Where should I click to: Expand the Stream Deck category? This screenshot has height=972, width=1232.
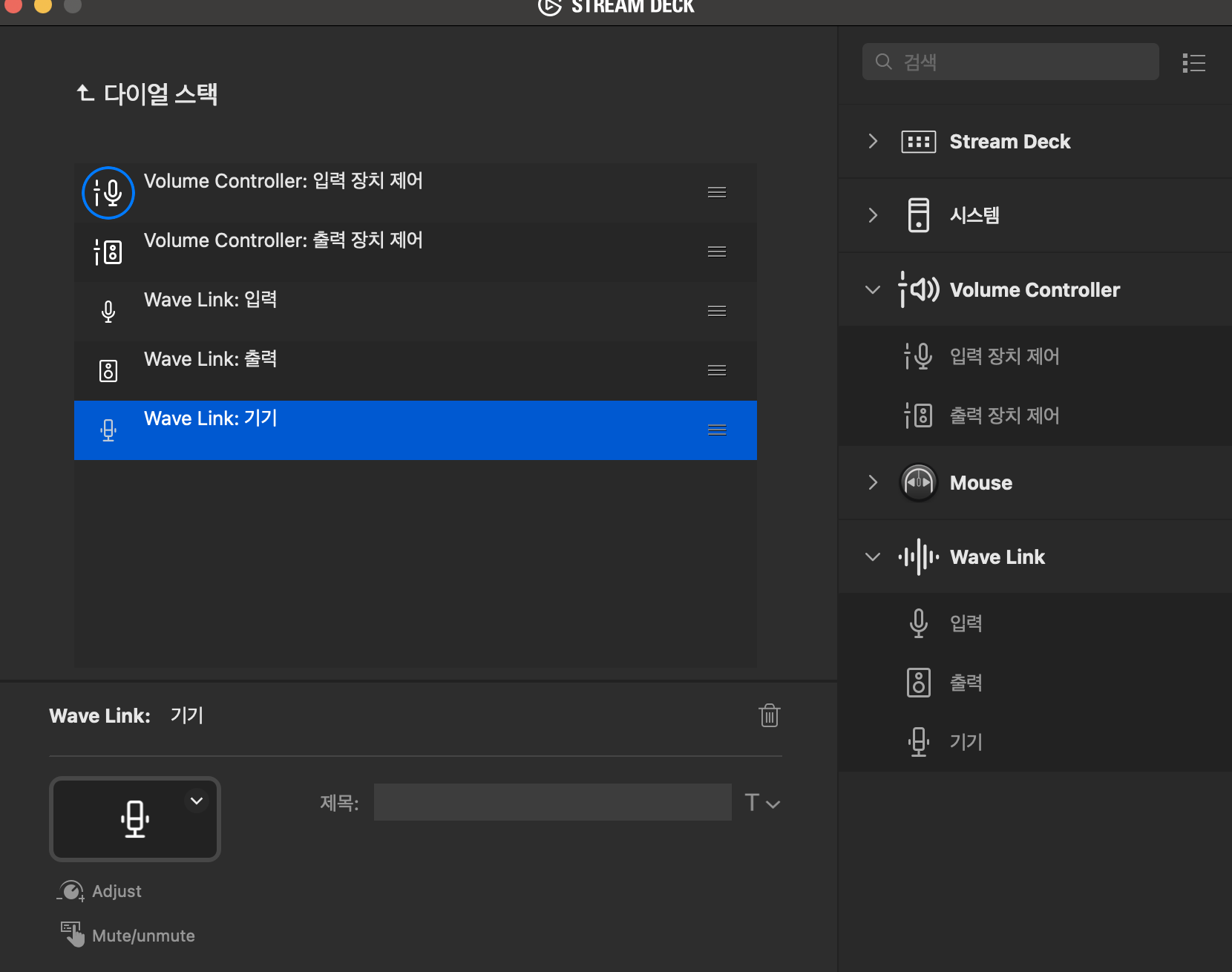tap(873, 141)
